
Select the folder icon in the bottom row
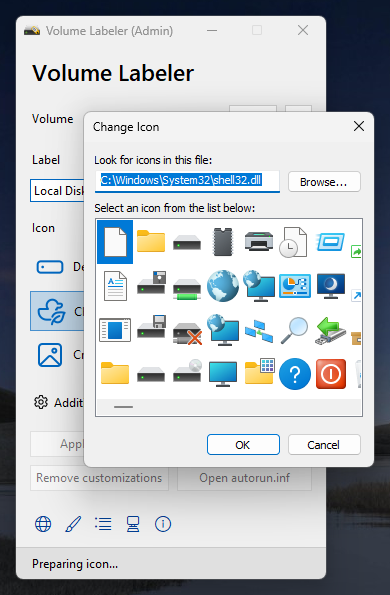coord(115,373)
